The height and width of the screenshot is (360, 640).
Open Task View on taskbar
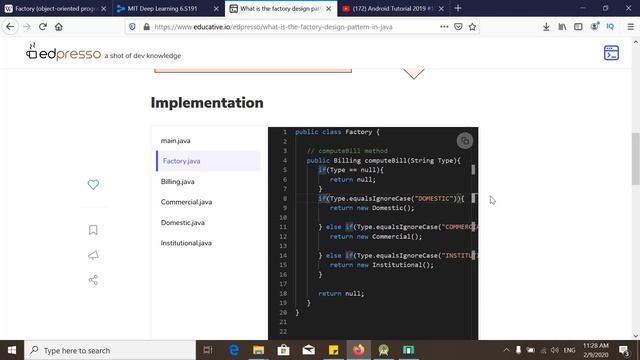coord(208,350)
